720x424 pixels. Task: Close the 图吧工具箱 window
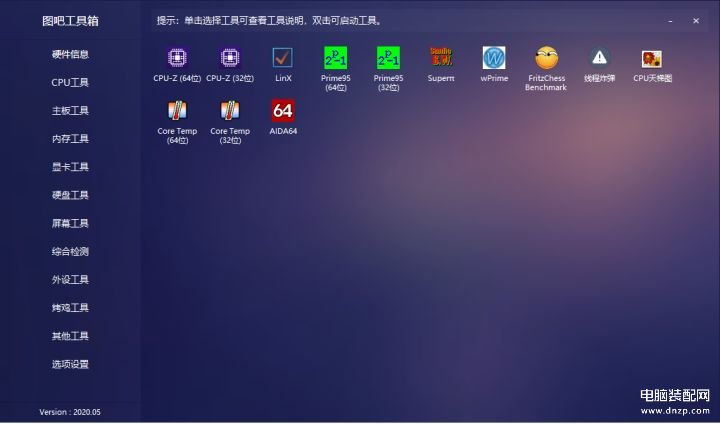coord(696,21)
